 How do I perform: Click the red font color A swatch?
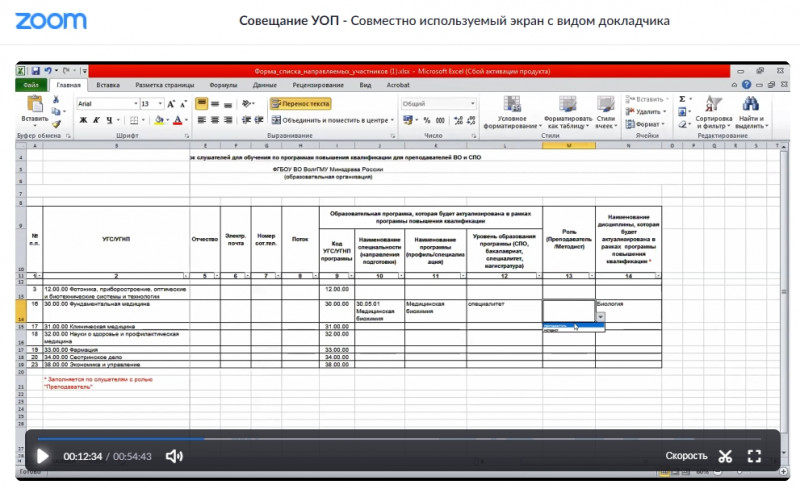177,120
